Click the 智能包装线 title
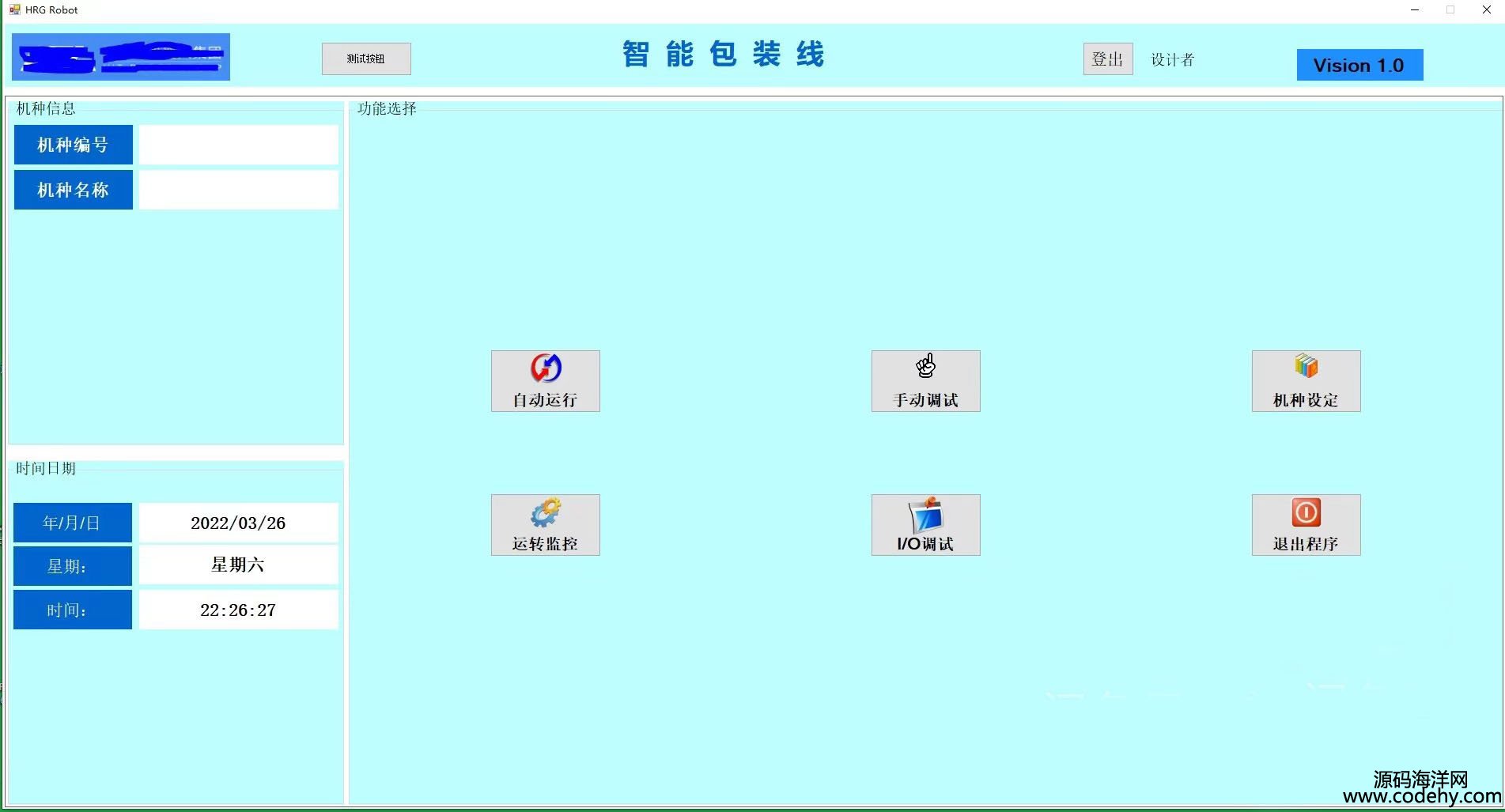This screenshot has height=812, width=1505. (x=723, y=55)
